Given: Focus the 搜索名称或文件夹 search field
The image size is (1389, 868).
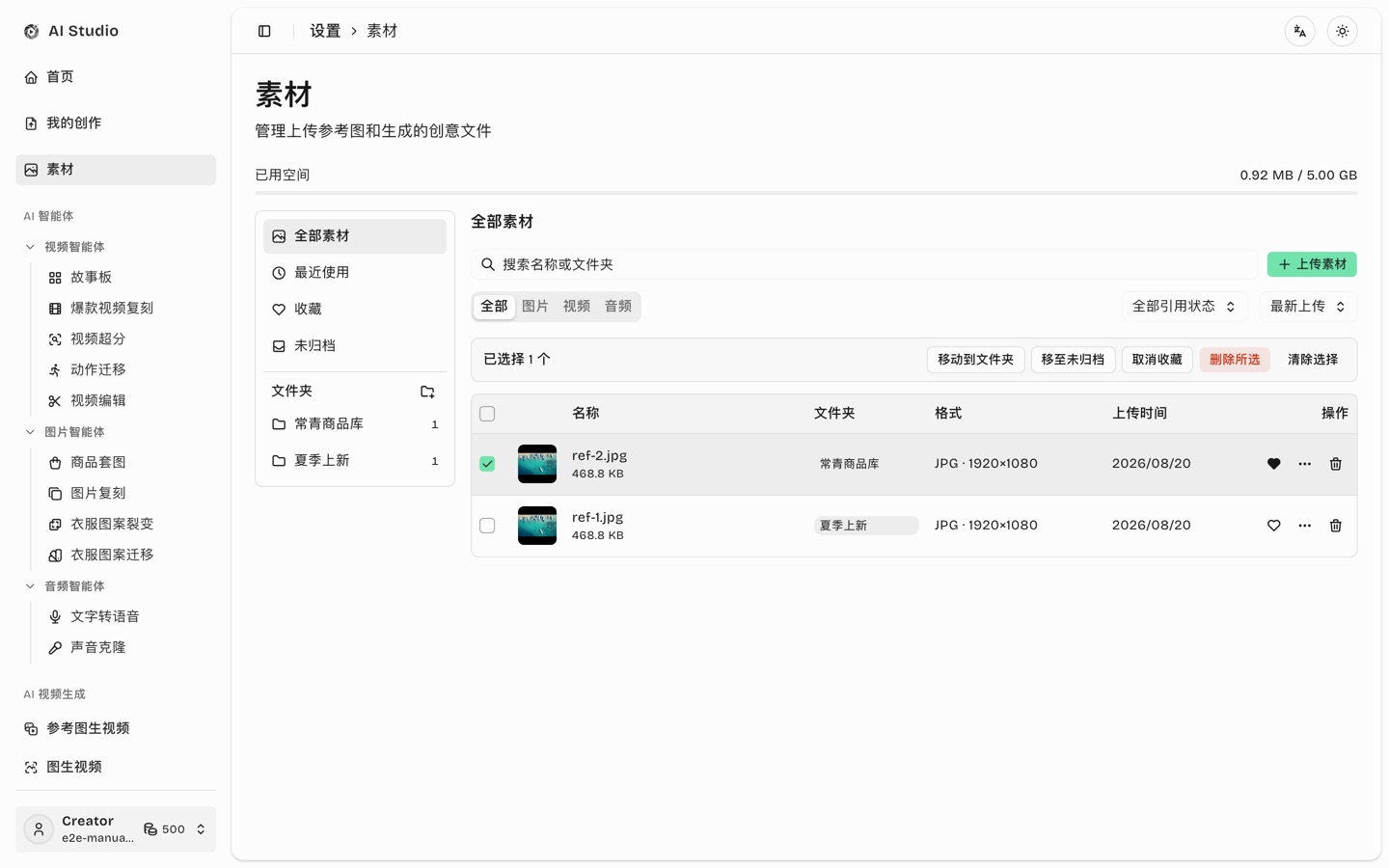Looking at the screenshot, I should 864,264.
